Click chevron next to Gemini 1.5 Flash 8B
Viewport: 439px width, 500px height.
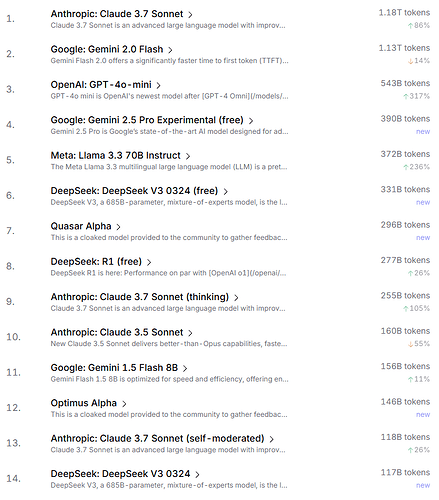[x=185, y=368]
